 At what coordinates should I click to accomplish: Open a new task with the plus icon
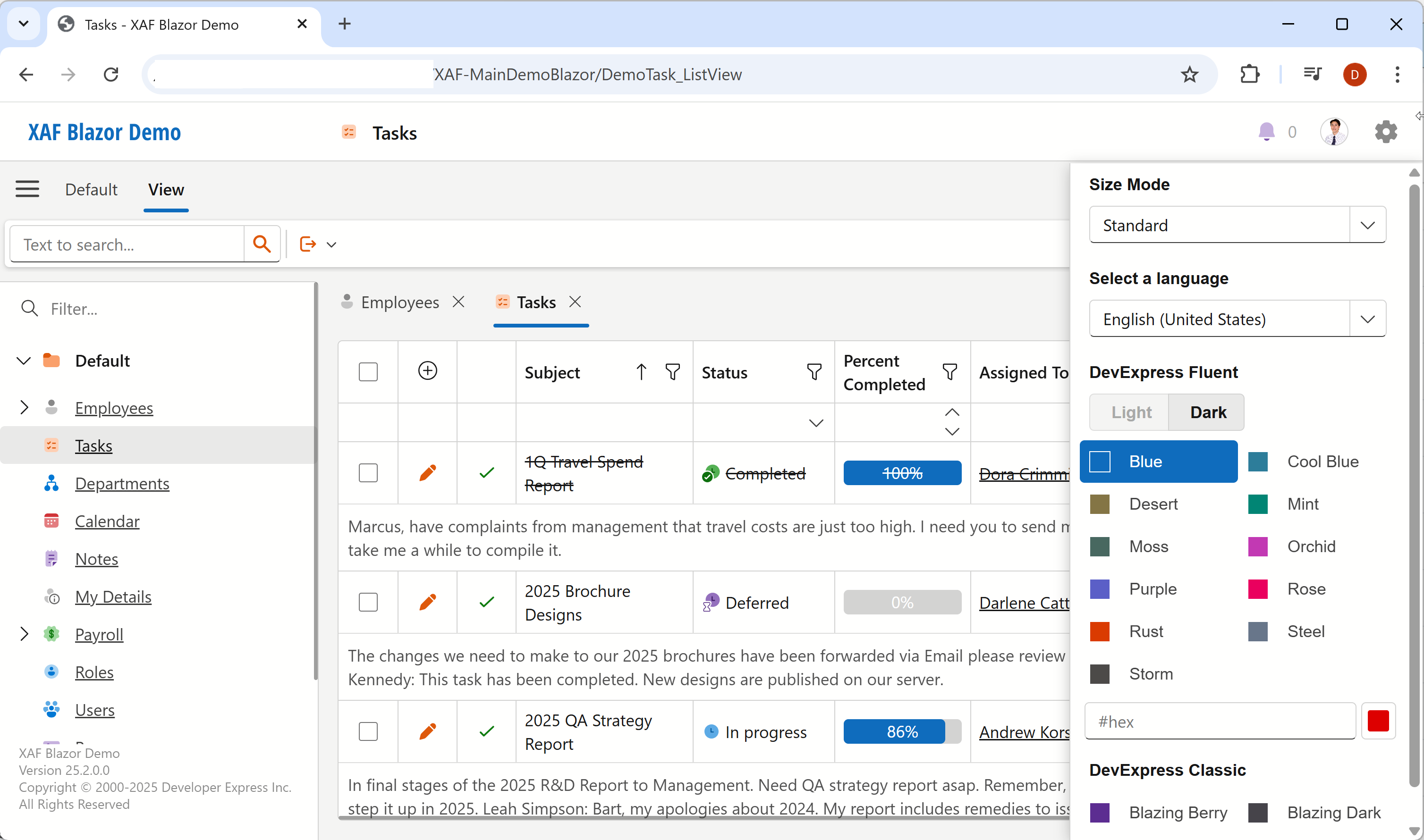(x=427, y=371)
